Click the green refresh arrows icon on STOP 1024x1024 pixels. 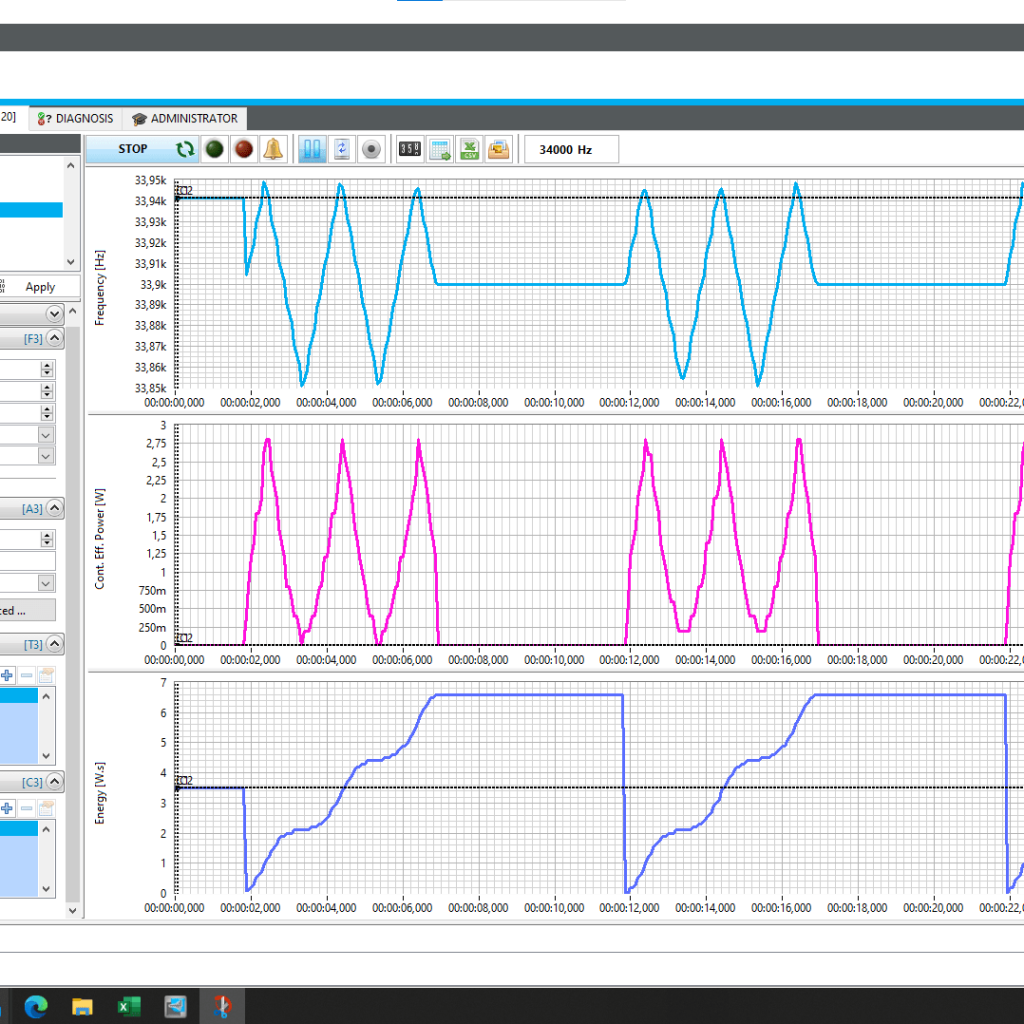click(x=185, y=150)
